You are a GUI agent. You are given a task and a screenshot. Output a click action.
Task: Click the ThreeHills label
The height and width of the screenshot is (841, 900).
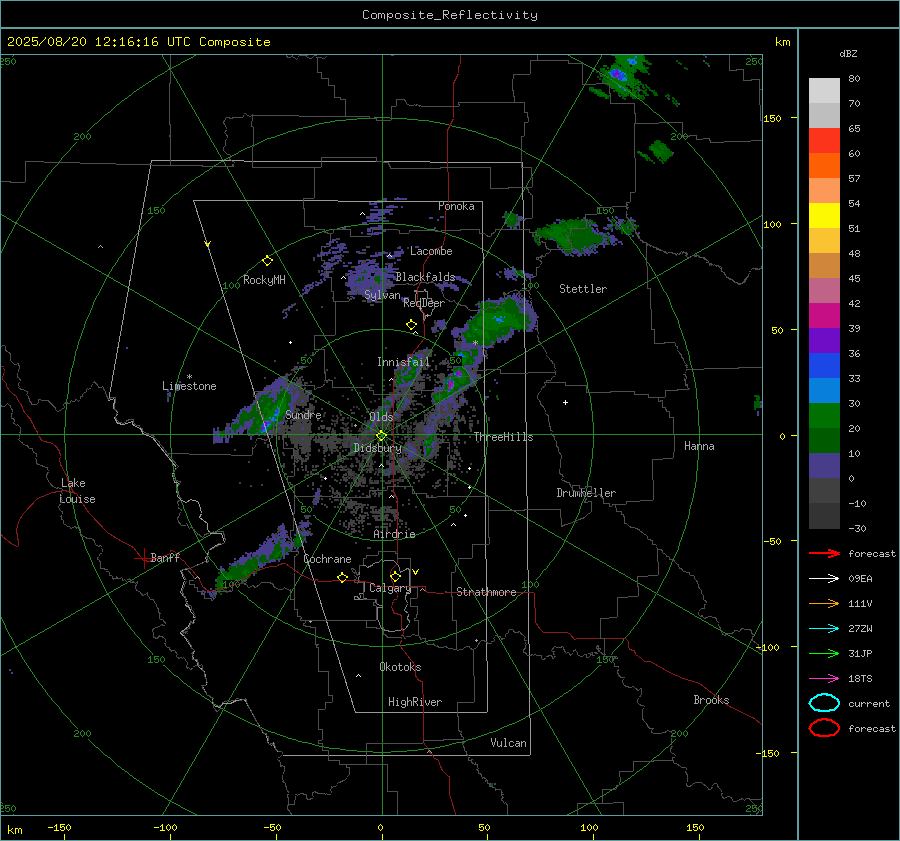(x=503, y=437)
